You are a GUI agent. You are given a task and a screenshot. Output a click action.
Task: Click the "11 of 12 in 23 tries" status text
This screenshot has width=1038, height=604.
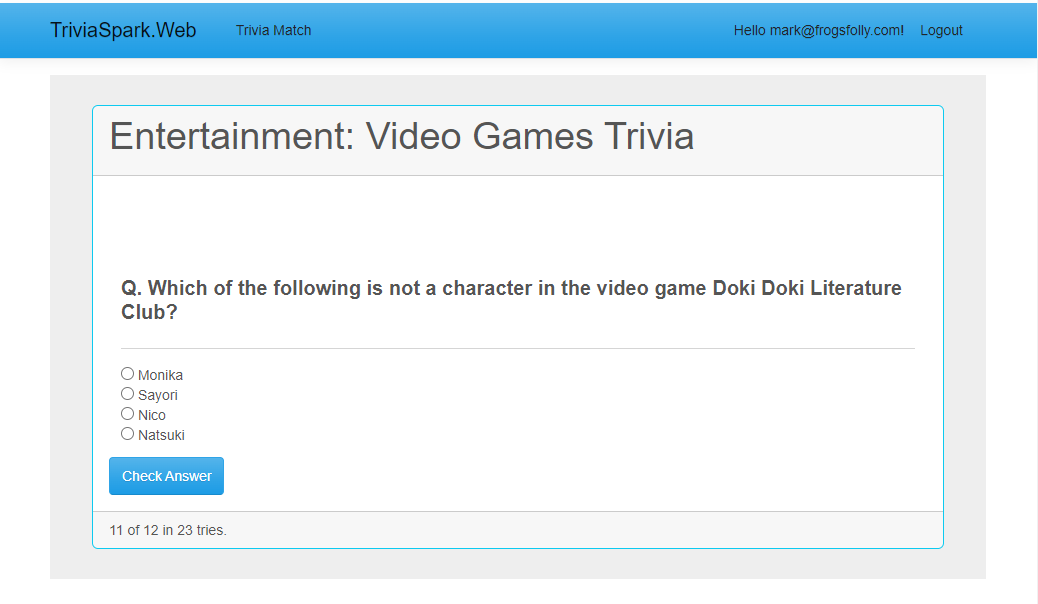tap(168, 530)
